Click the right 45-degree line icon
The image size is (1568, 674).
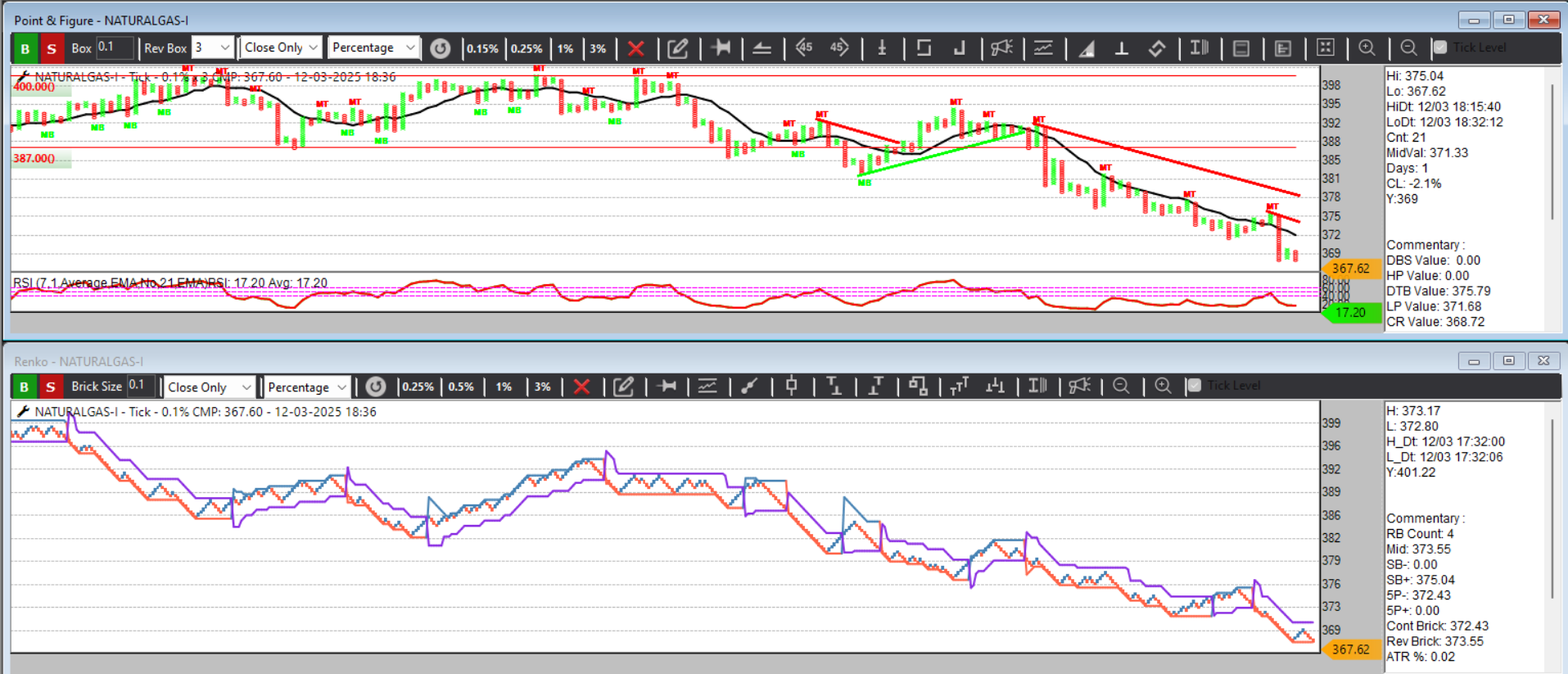click(x=839, y=47)
